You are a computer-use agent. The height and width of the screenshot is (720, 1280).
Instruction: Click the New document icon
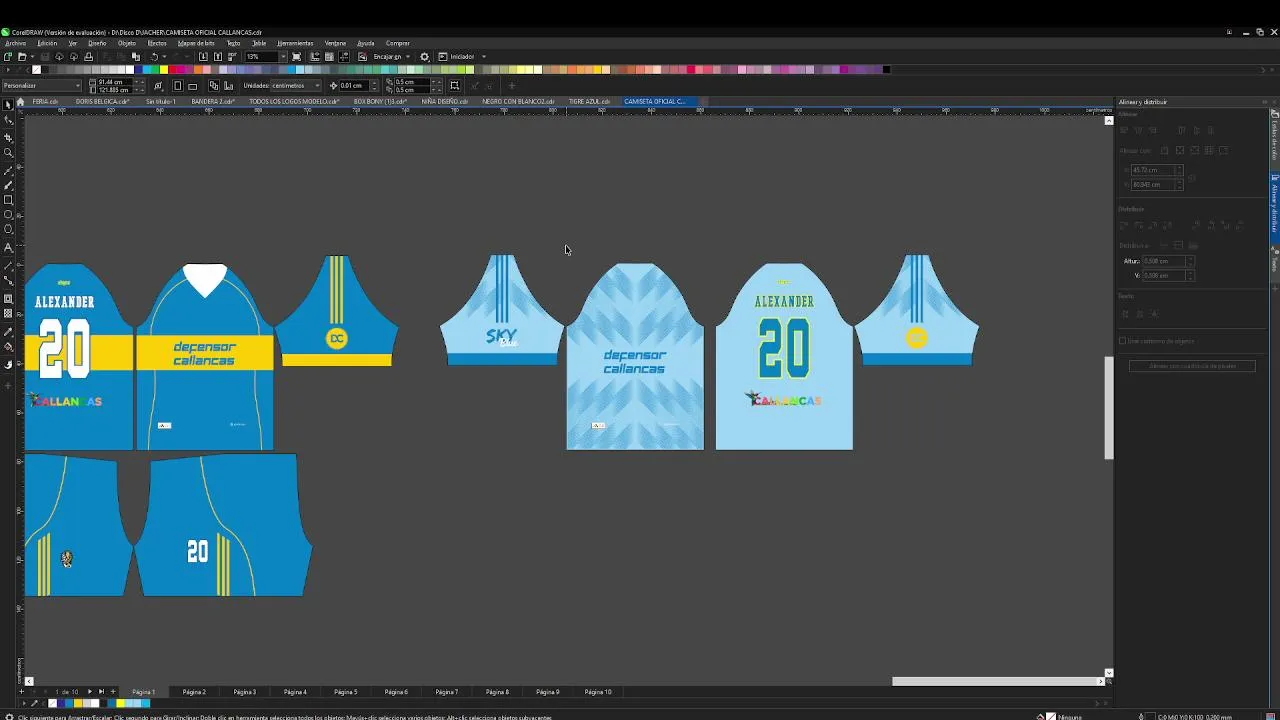(x=8, y=57)
